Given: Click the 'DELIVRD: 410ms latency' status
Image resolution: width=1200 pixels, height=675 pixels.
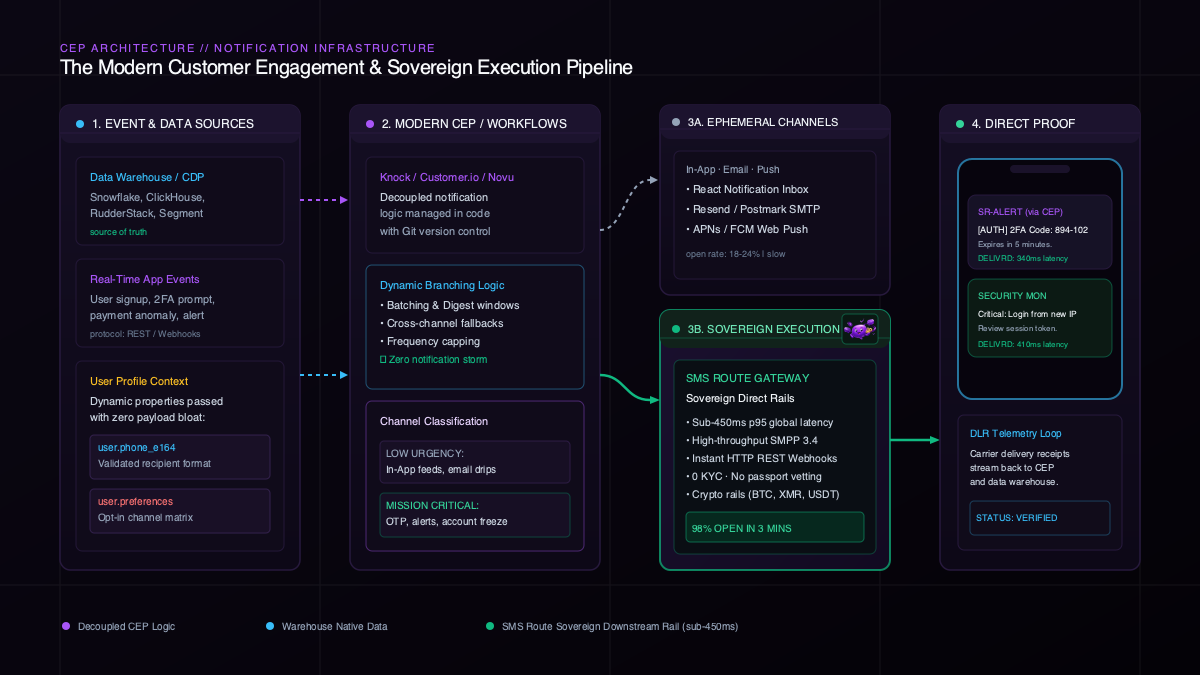Looking at the screenshot, I should (x=1023, y=344).
